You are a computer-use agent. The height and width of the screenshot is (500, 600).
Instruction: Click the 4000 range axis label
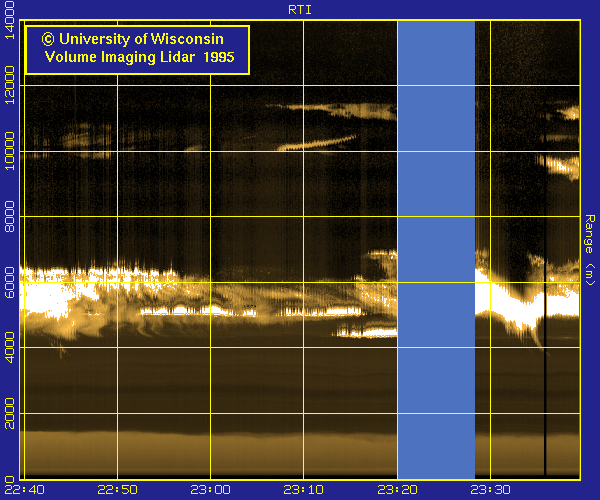[x=9, y=347]
